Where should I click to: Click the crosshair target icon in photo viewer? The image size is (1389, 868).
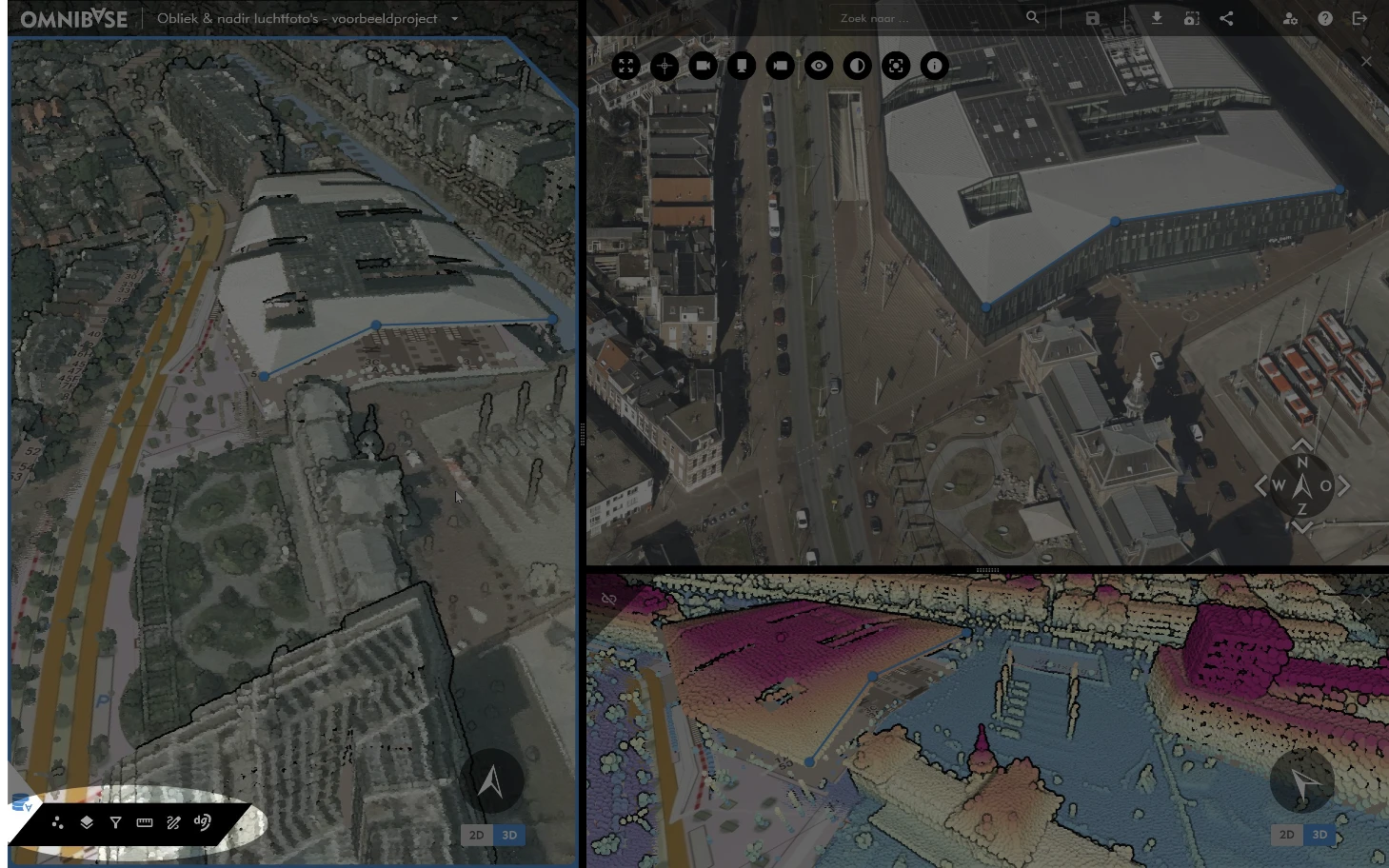[665, 66]
